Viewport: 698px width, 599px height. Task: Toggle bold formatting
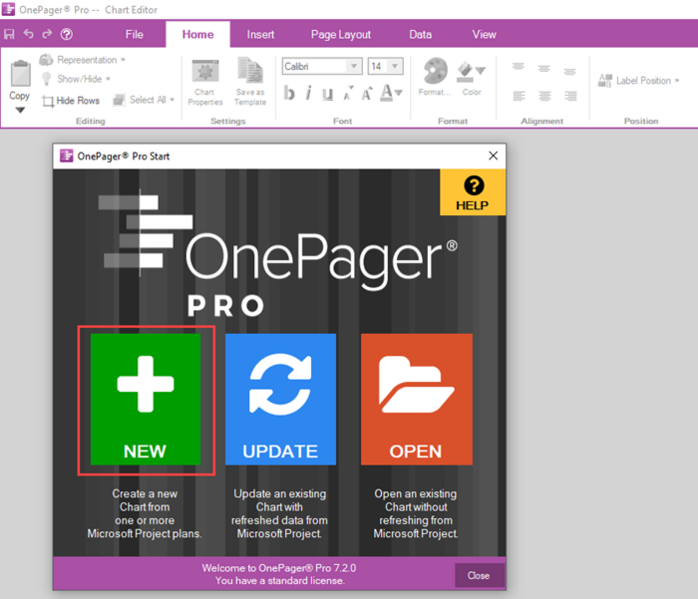pyautogui.click(x=289, y=93)
